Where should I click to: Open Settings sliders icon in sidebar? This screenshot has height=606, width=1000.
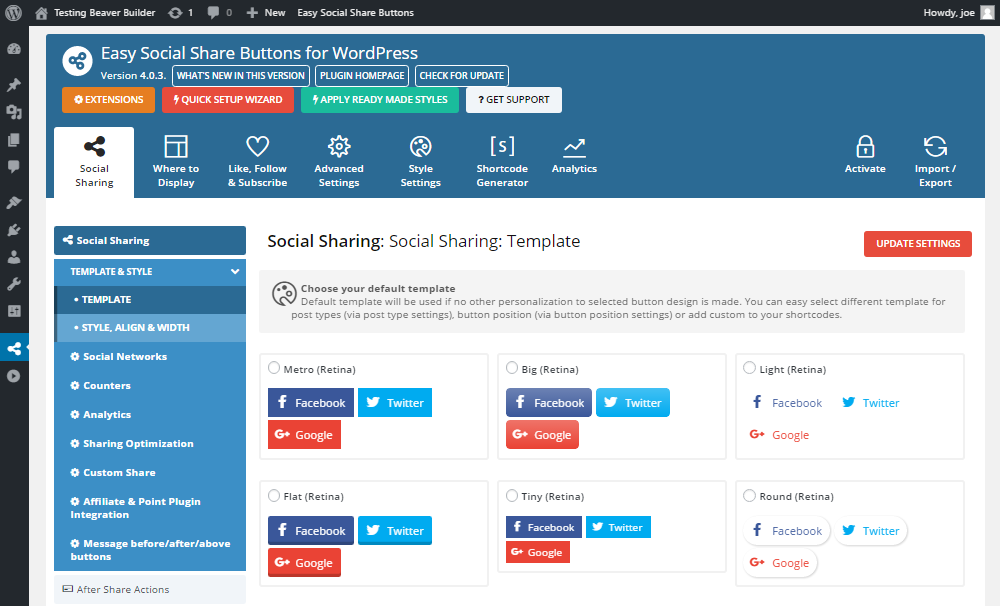point(14,311)
